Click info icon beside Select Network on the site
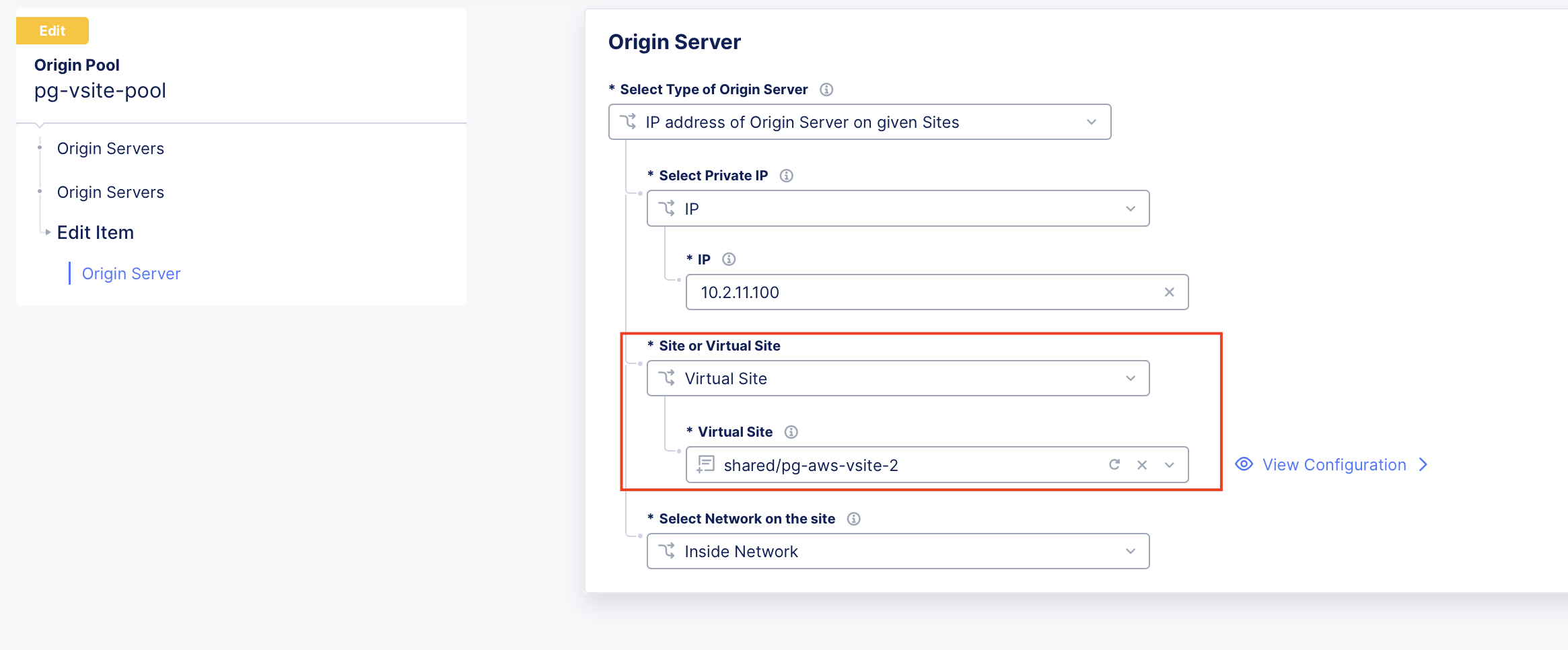The image size is (1568, 650). coord(853,518)
